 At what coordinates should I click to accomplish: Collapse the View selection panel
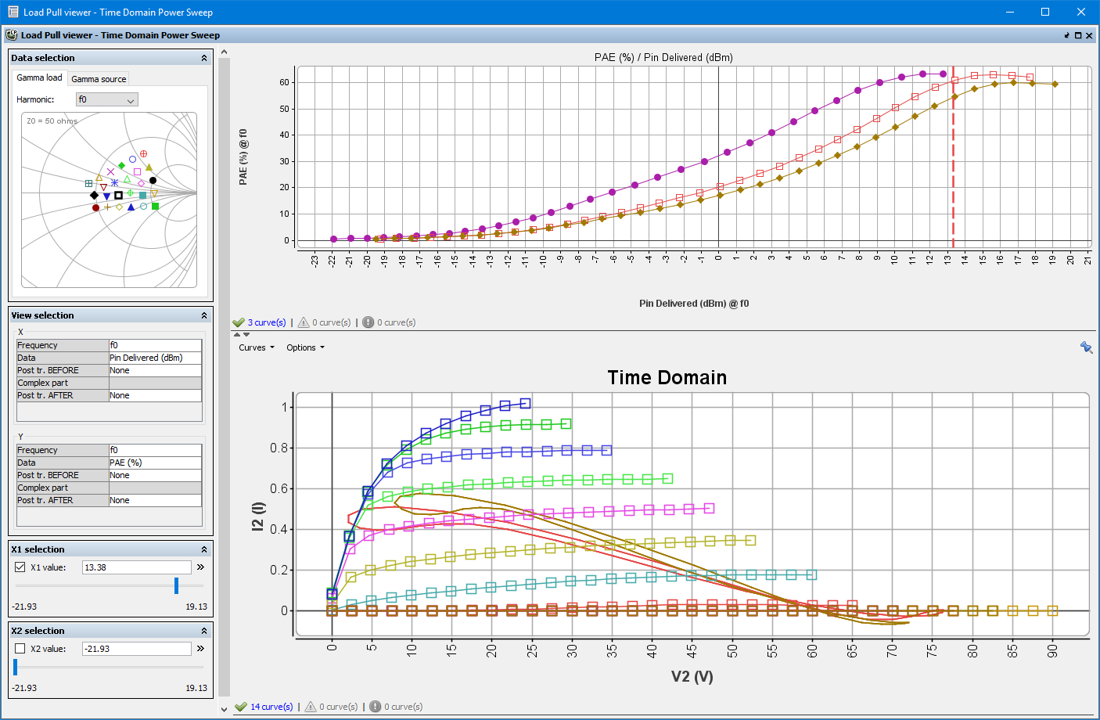[204, 316]
